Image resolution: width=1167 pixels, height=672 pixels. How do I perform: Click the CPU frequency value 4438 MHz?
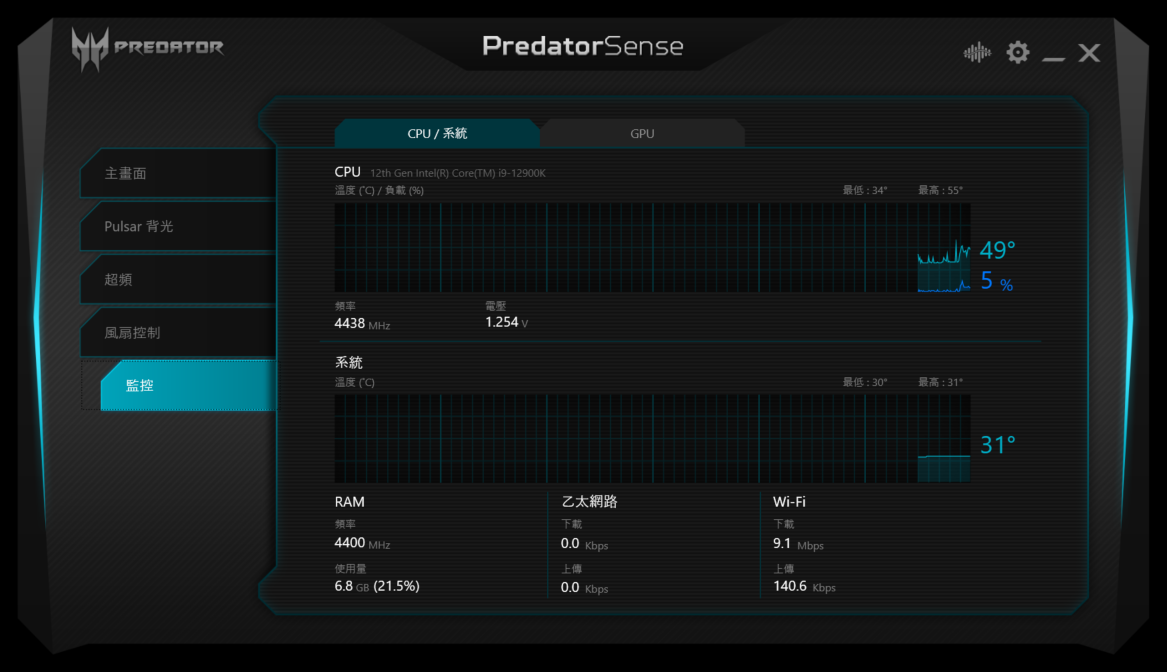362,324
